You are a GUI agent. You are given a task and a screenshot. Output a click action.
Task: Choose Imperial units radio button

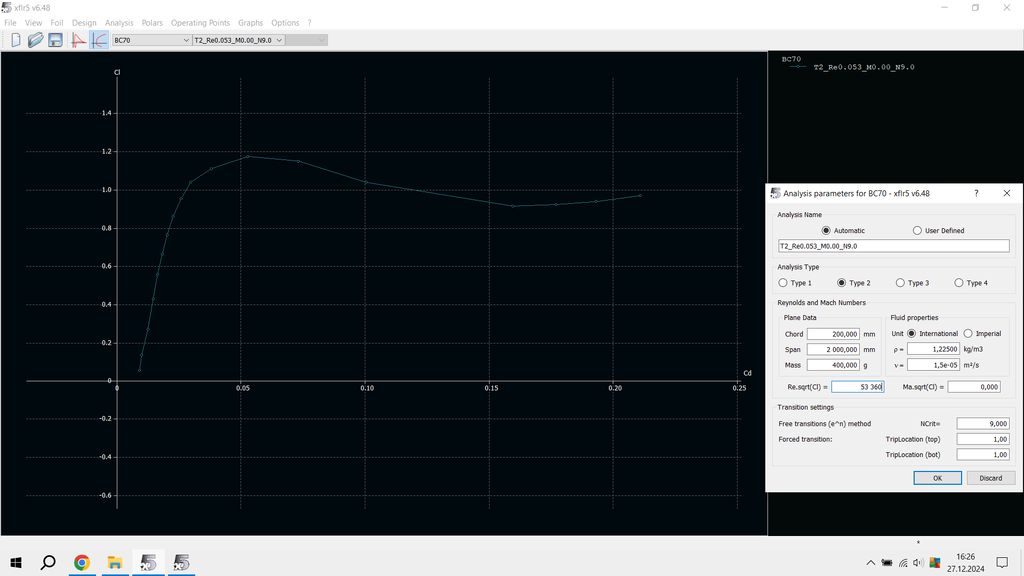coord(968,333)
